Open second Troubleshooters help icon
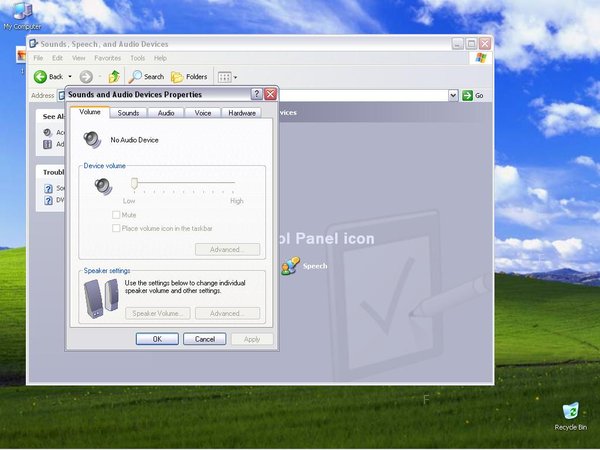 coord(48,200)
